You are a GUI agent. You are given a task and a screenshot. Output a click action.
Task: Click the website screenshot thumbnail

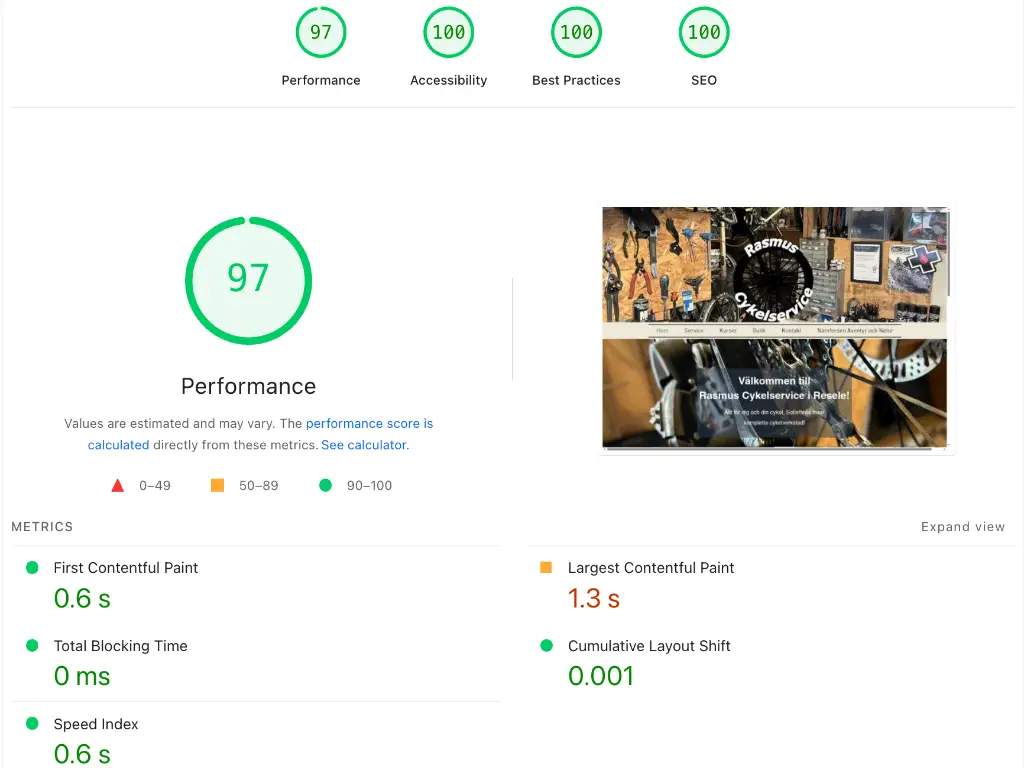tap(775, 327)
